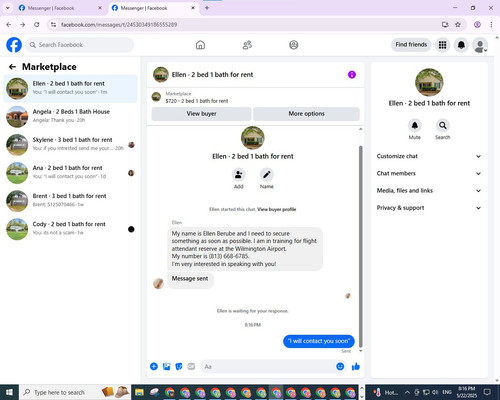Go to the Home feed icon
The height and width of the screenshot is (400, 500).
[200, 45]
